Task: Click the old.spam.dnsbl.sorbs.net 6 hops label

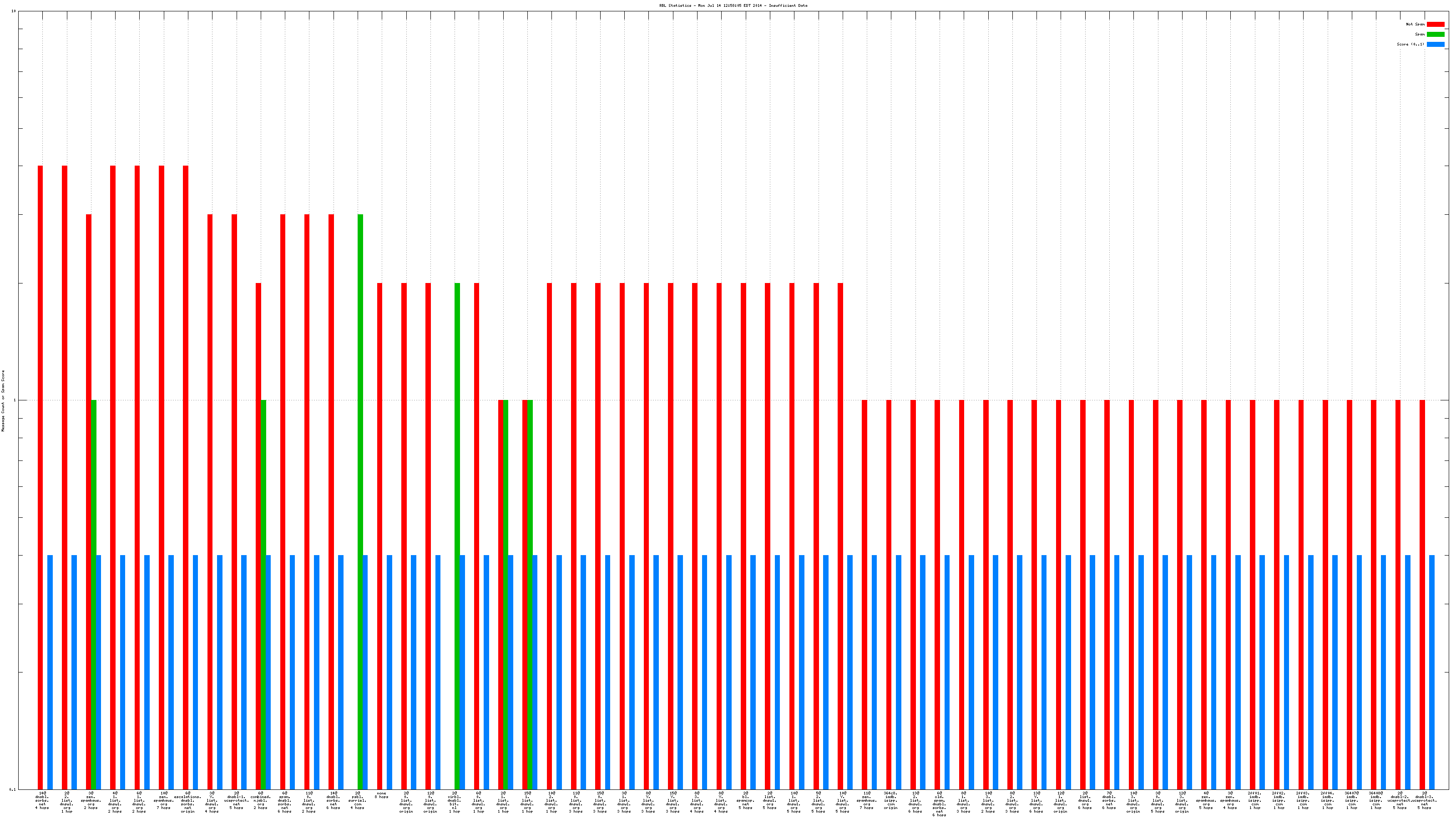Action: (940, 804)
